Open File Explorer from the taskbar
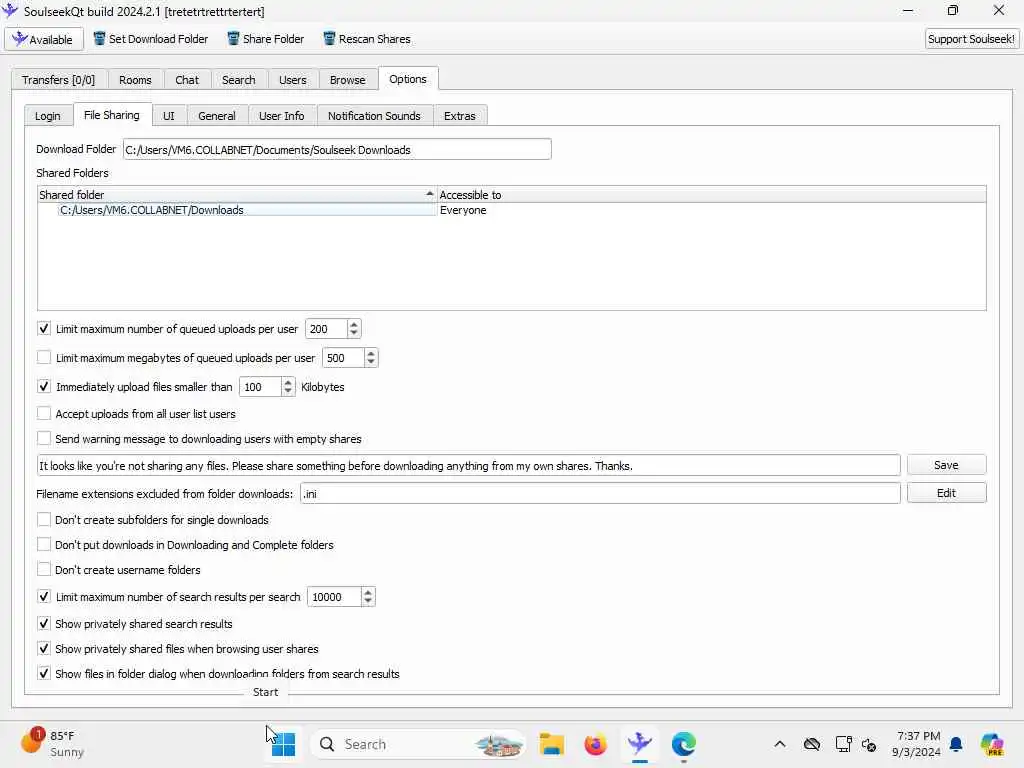This screenshot has width=1024, height=768. [x=552, y=744]
